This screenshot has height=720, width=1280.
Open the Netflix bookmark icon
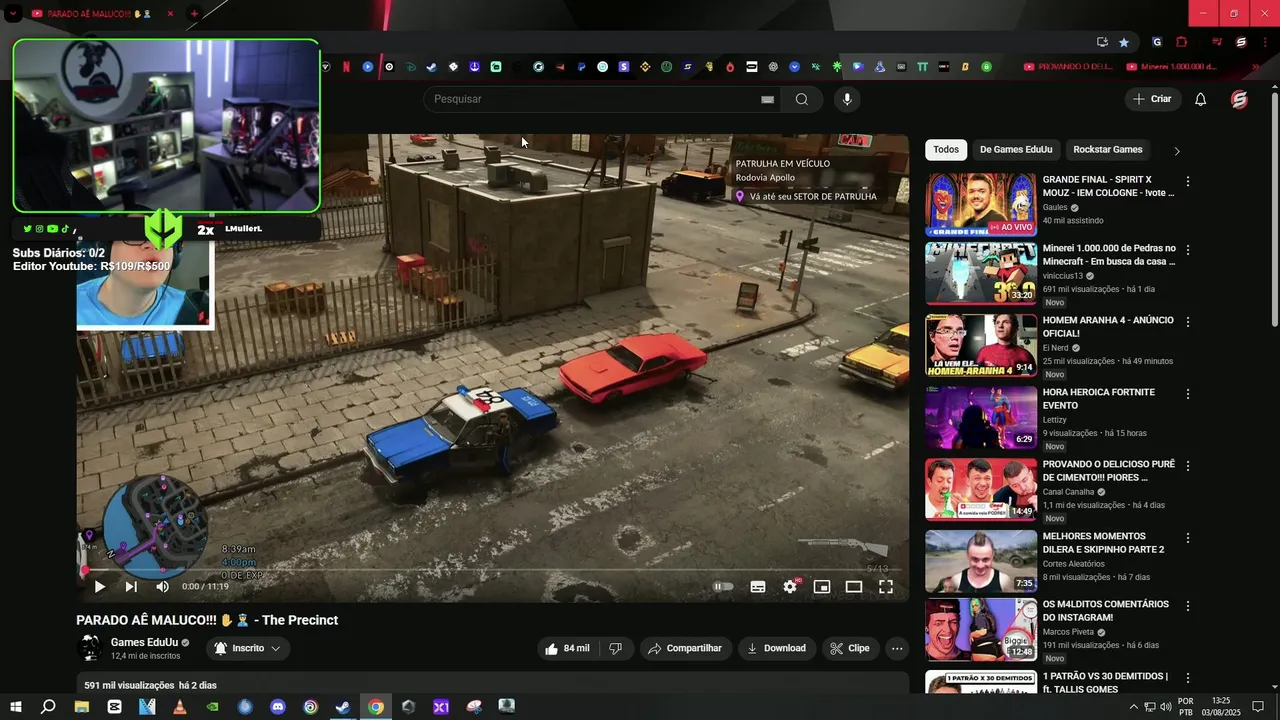346,67
